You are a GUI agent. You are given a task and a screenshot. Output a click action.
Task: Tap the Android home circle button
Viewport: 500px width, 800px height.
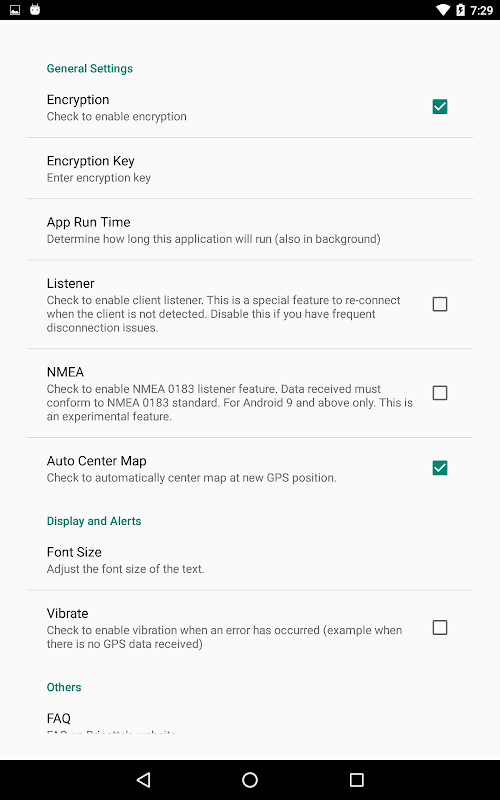click(x=249, y=779)
